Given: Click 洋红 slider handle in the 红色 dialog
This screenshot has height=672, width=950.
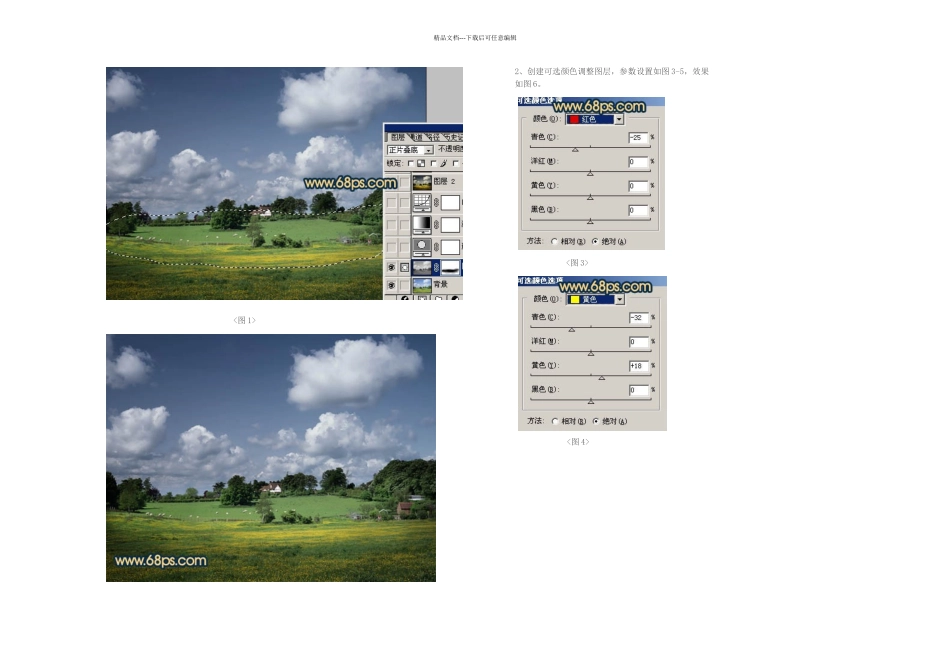Looking at the screenshot, I should click(590, 173).
